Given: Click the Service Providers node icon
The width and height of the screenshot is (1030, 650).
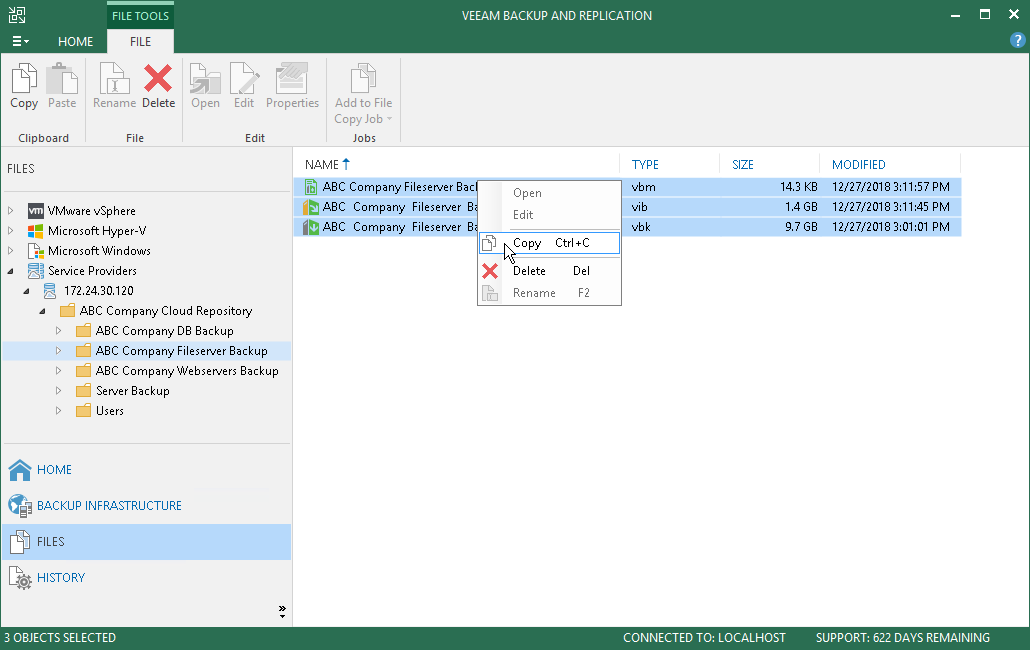Looking at the screenshot, I should (x=35, y=271).
